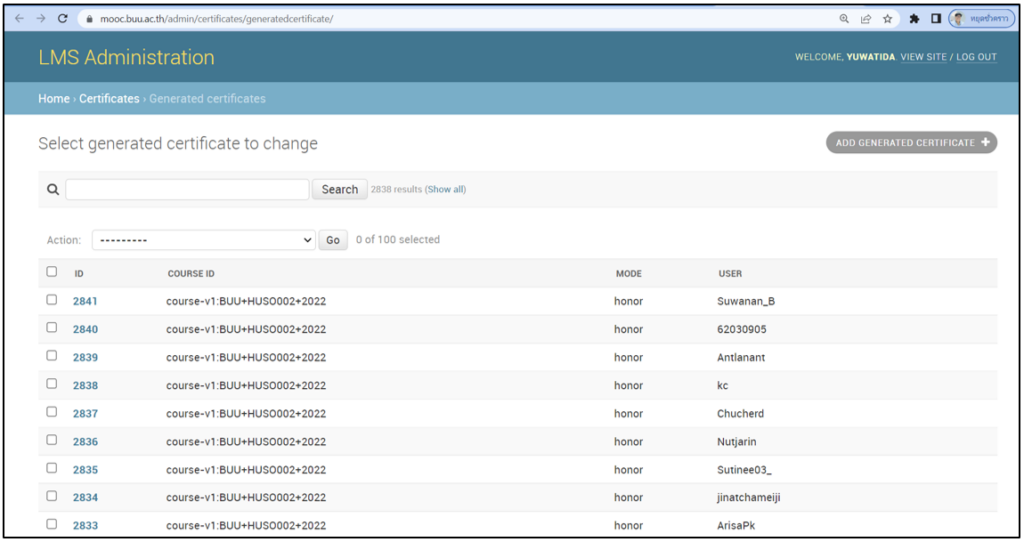
Task: Reload the page with refresh icon
Action: pos(63,18)
